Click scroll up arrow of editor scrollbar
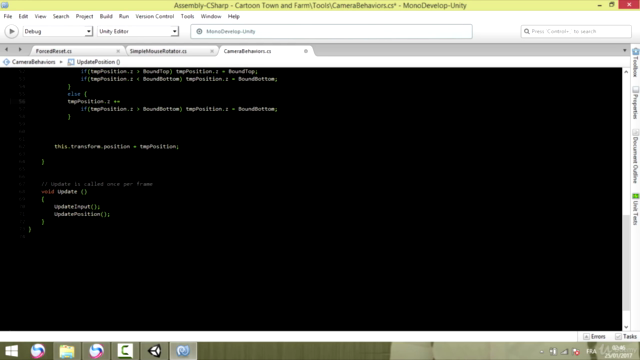This screenshot has width=640, height=360. coord(626,72)
